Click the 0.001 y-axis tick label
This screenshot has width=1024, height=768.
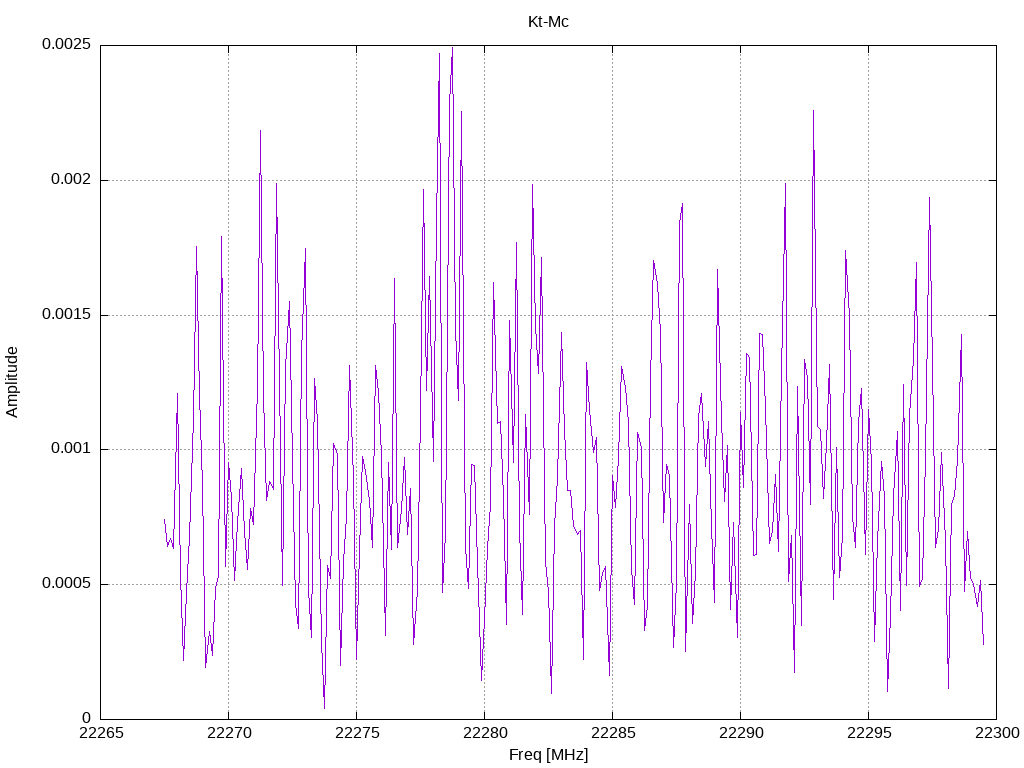coord(71,449)
